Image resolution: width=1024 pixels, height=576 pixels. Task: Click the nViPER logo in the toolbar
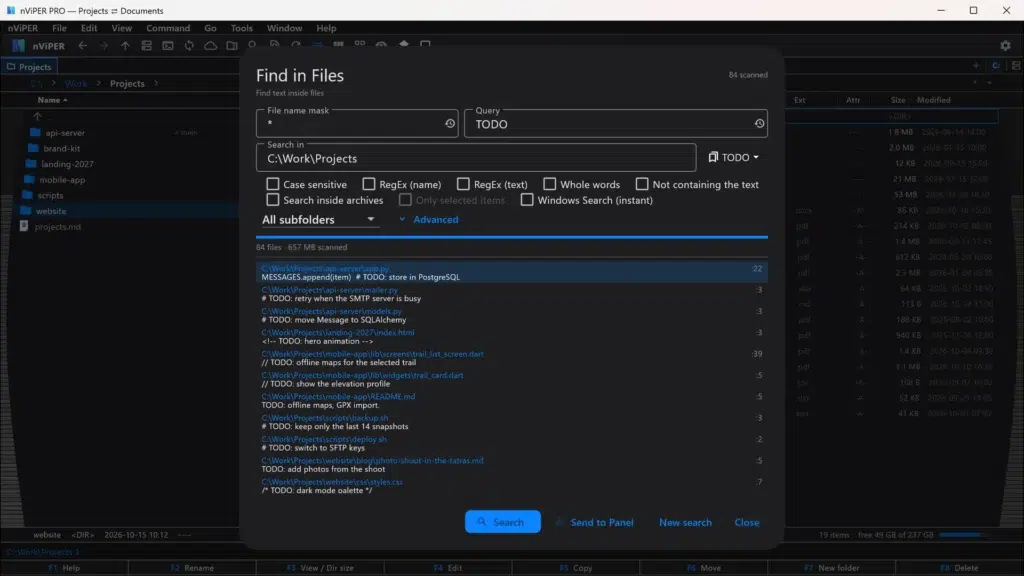[x=18, y=46]
